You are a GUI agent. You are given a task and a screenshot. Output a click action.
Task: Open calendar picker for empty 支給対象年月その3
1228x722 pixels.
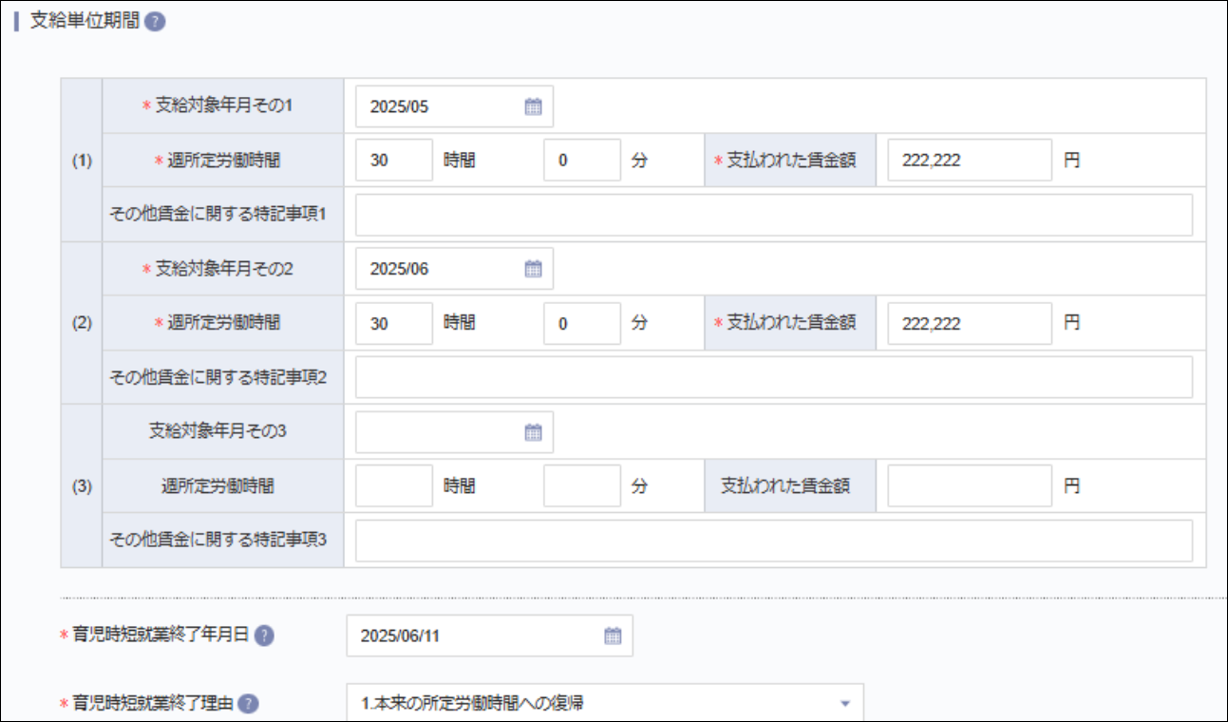pos(535,431)
